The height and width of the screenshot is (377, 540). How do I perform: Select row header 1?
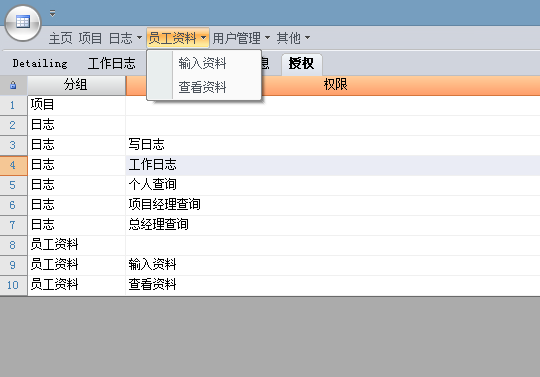pyautogui.click(x=13, y=105)
